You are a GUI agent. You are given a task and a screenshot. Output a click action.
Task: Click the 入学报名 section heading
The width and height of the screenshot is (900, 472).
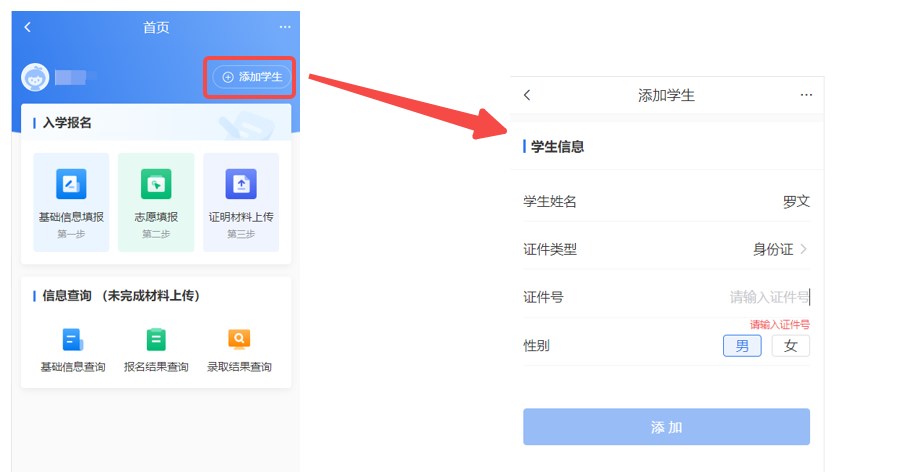[x=67, y=123]
